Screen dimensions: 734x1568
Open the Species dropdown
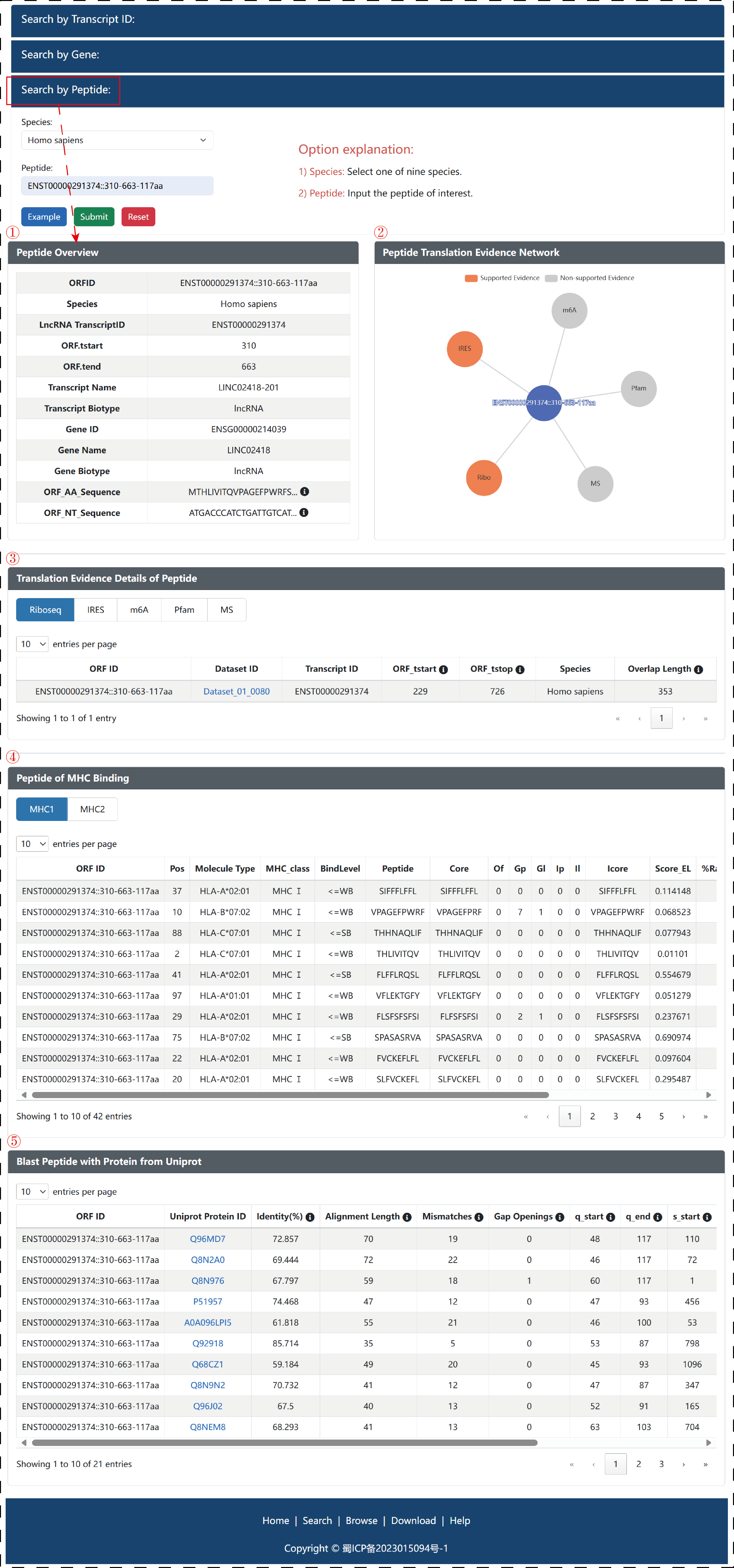click(x=117, y=140)
